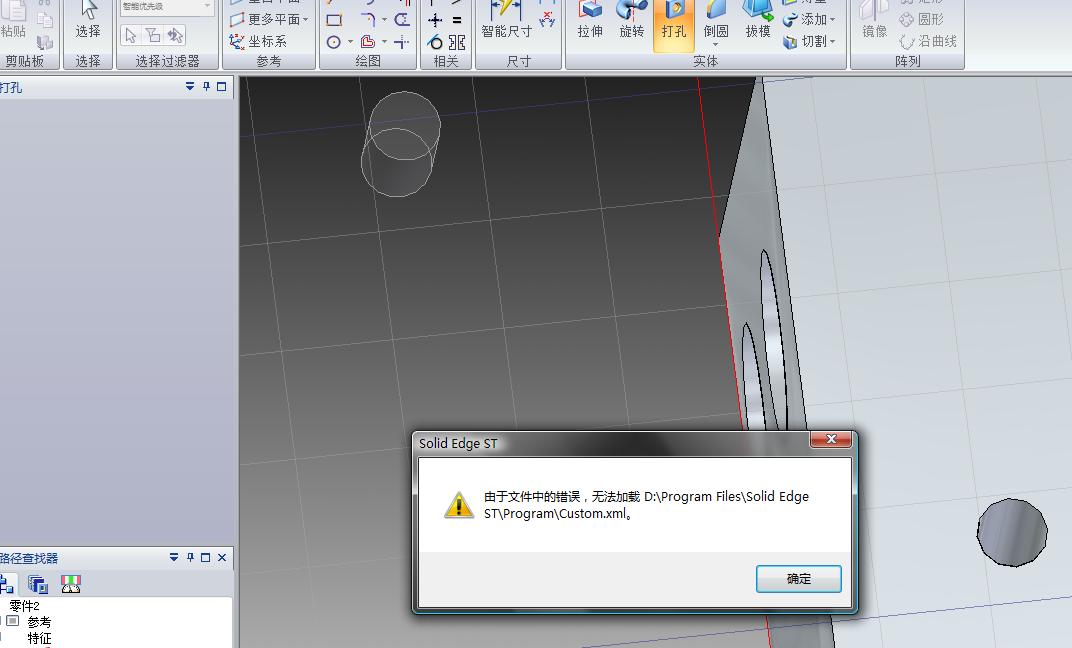The height and width of the screenshot is (648, 1072).
Task: Select the circle sketch tool
Action: 334,42
